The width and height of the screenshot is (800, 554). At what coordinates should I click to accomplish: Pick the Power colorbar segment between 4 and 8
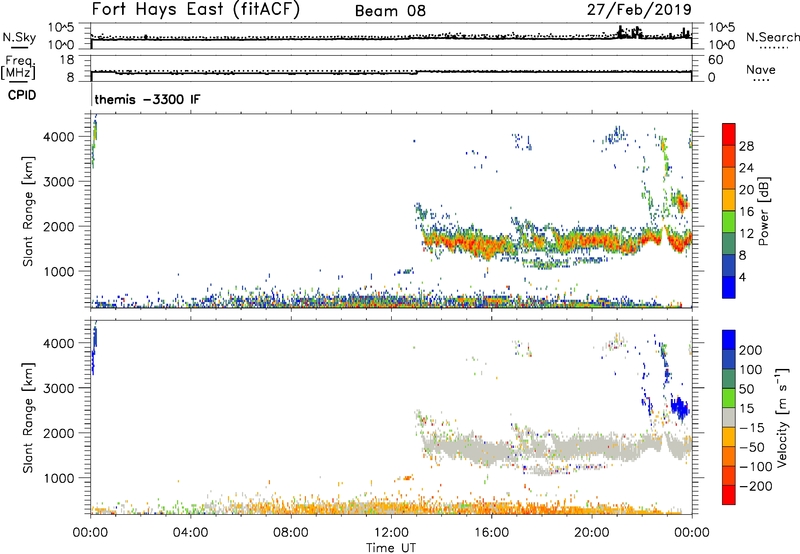point(729,265)
